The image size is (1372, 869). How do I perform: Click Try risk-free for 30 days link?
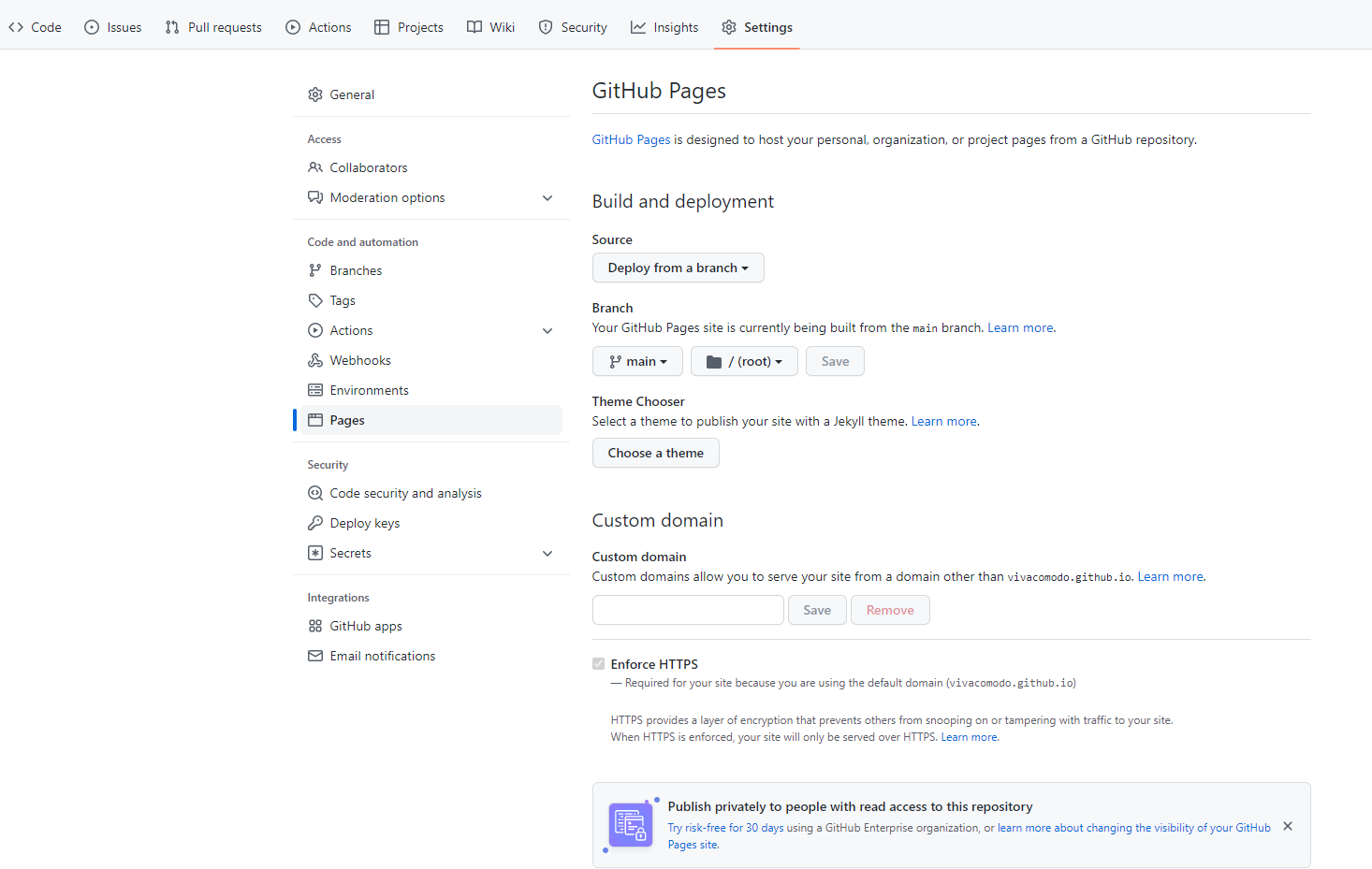pyautogui.click(x=725, y=828)
